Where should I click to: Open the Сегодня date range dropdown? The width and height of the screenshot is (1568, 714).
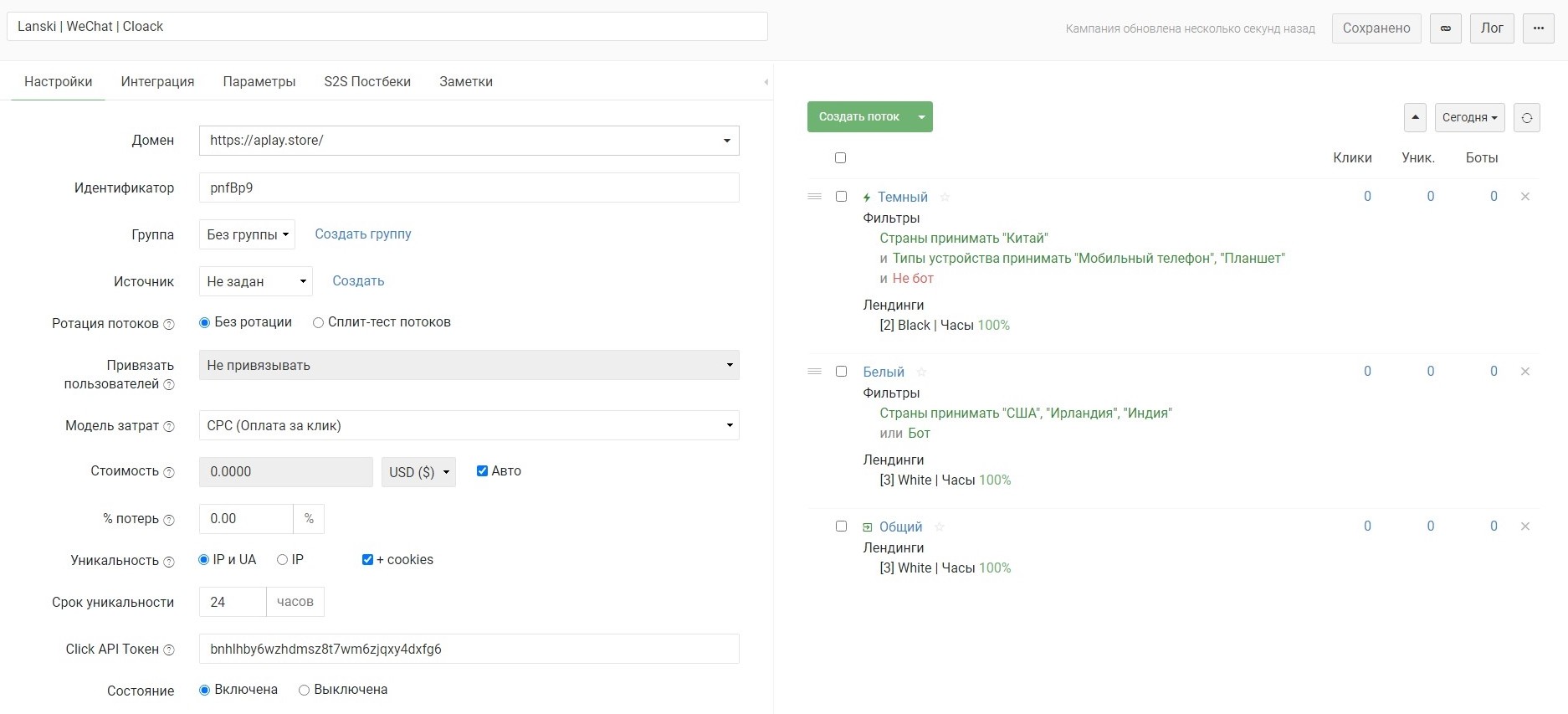coord(1470,117)
